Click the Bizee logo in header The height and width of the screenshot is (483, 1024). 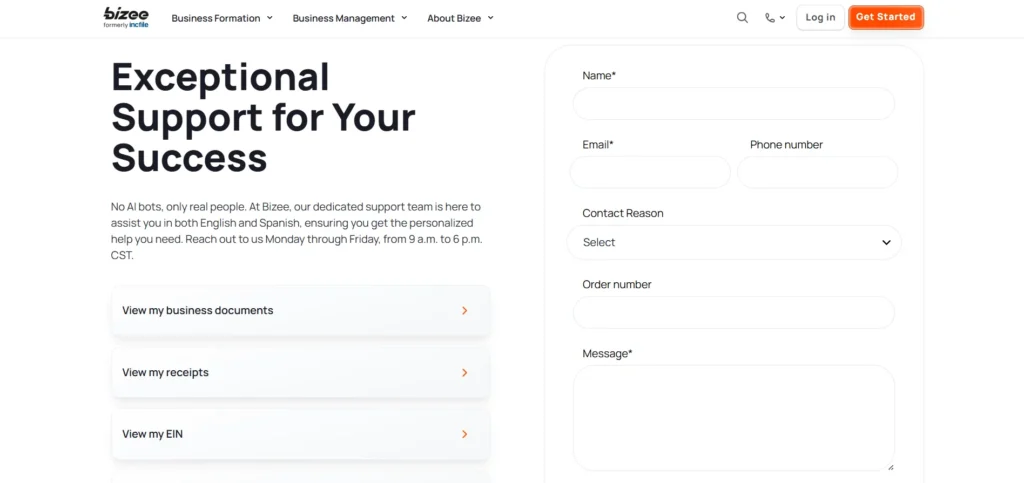coord(125,17)
